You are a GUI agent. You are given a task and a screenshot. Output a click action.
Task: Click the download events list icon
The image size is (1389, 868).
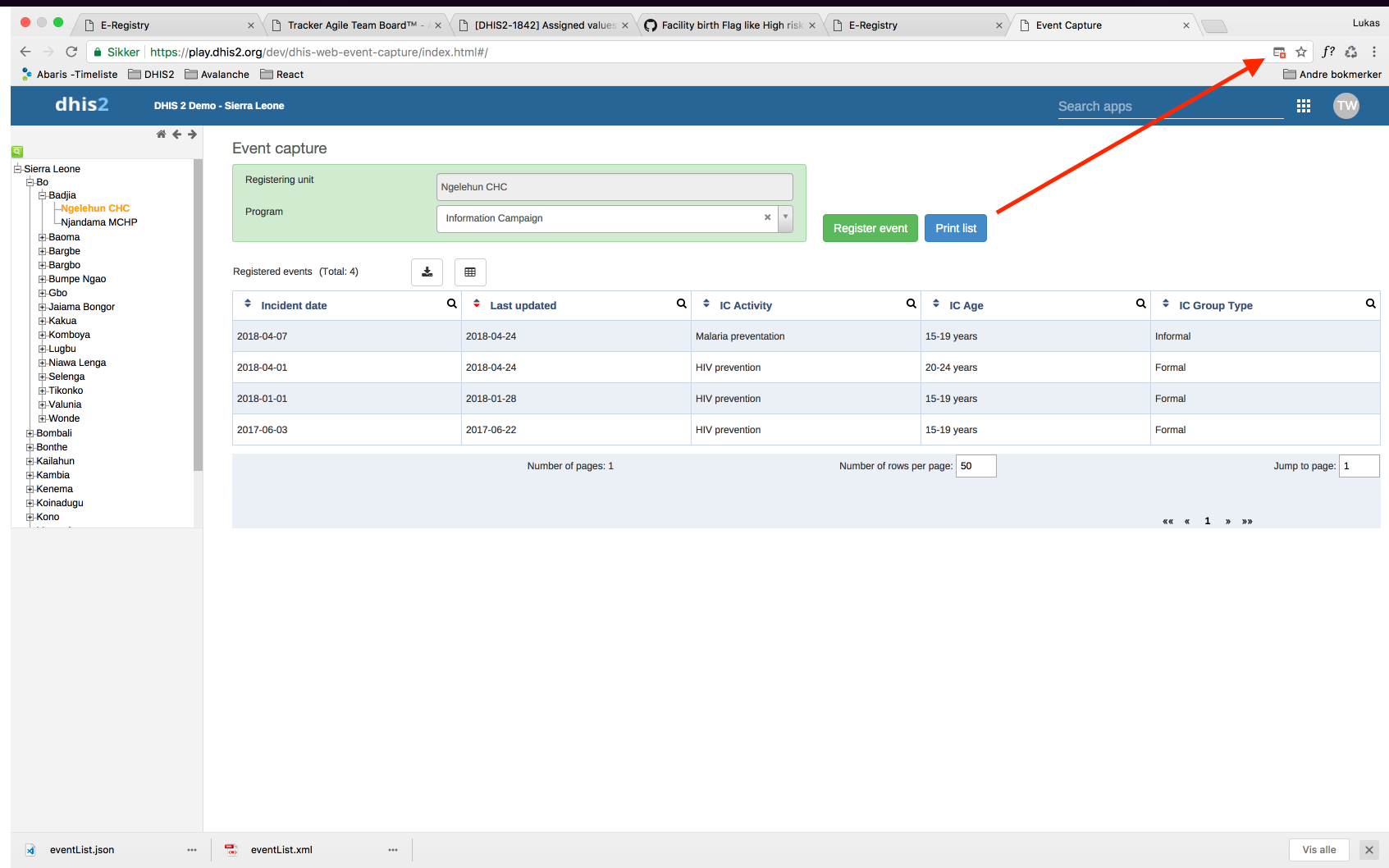click(427, 272)
